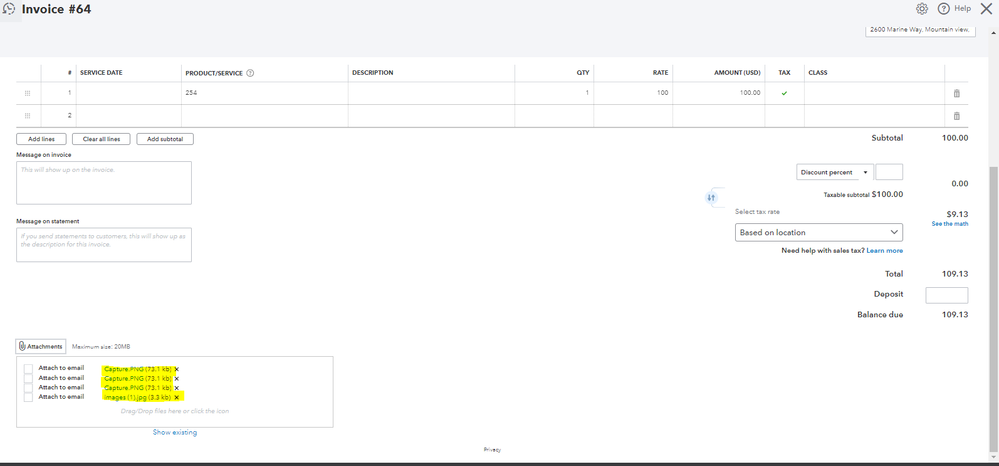The image size is (999, 466).
Task: Click the Clear all lines button
Action: click(x=101, y=139)
